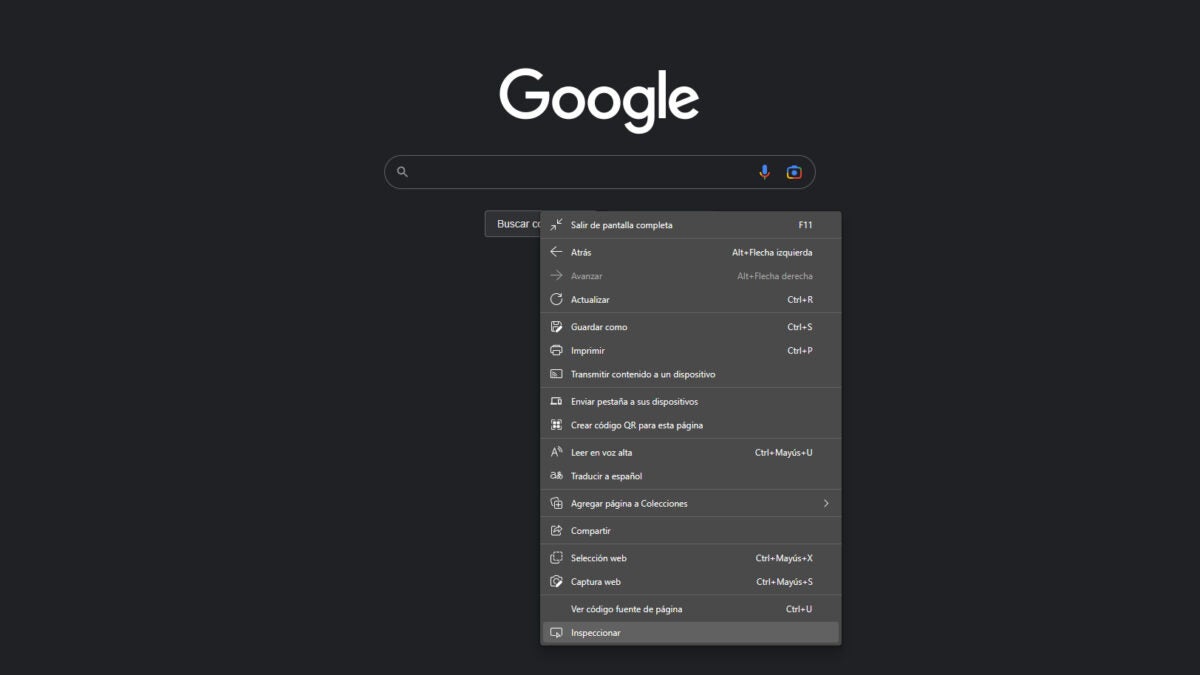Viewport: 1200px width, 675px height.
Task: Expand the Agregar página a Colecciones submenu arrow
Action: pyautogui.click(x=826, y=504)
